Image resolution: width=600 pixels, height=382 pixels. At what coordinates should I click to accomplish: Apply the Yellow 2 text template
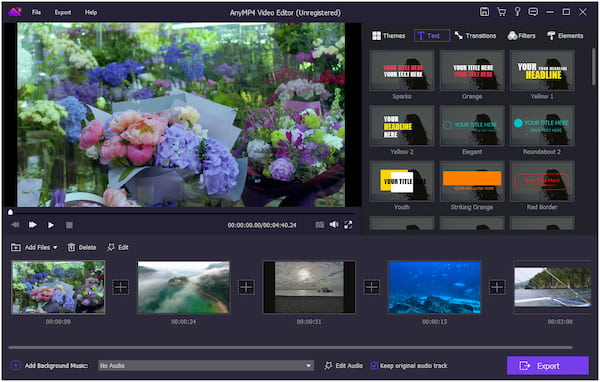click(x=402, y=126)
